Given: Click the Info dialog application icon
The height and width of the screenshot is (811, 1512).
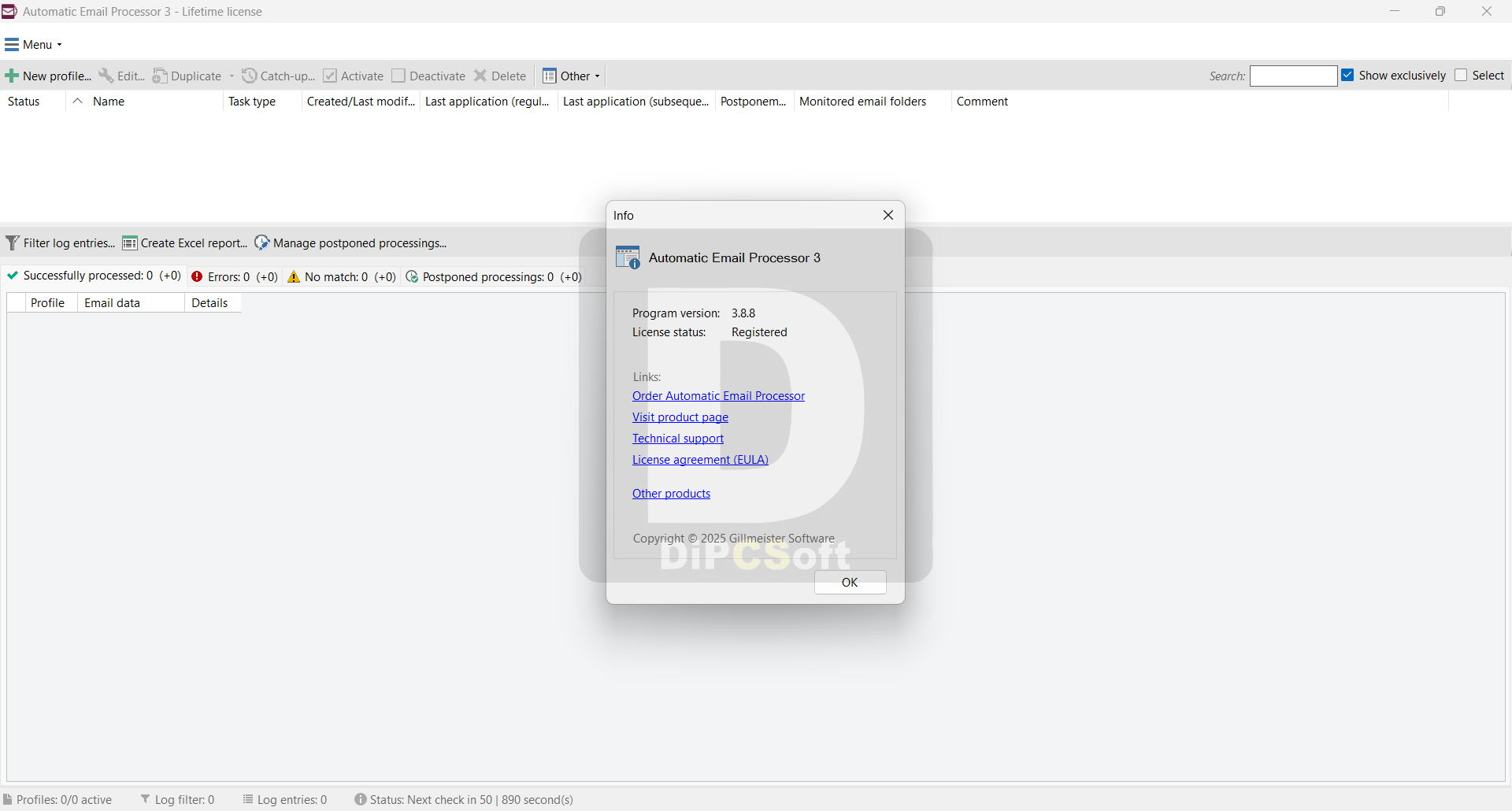Looking at the screenshot, I should pos(628,257).
